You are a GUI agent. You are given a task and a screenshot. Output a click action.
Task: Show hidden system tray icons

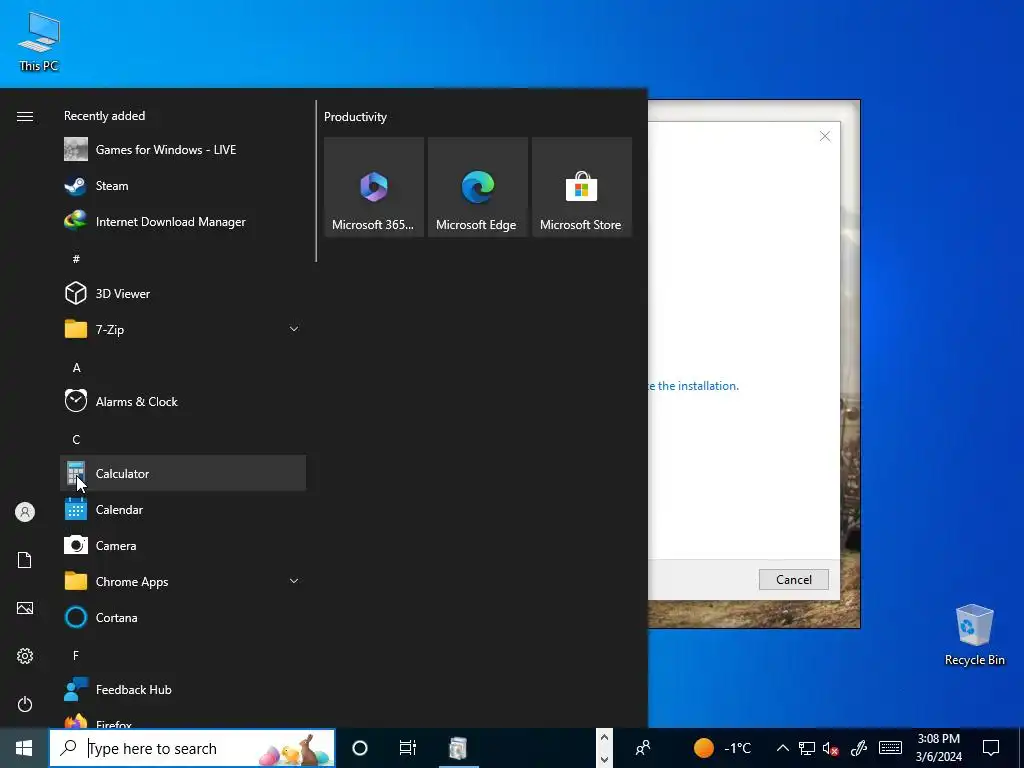[x=782, y=748]
